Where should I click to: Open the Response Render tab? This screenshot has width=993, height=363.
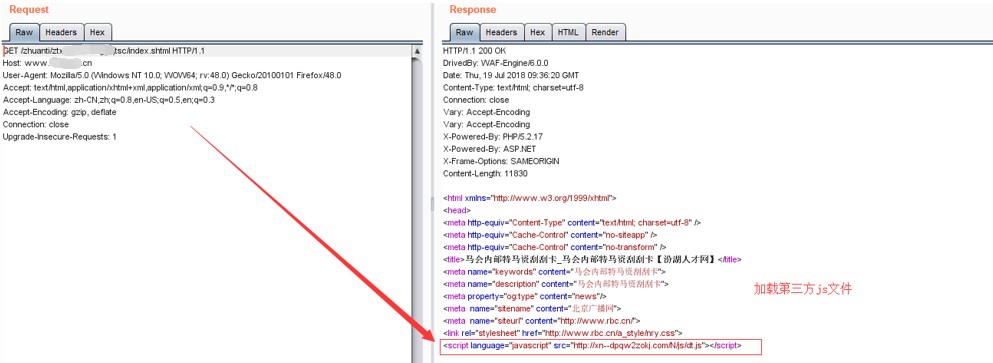(605, 32)
